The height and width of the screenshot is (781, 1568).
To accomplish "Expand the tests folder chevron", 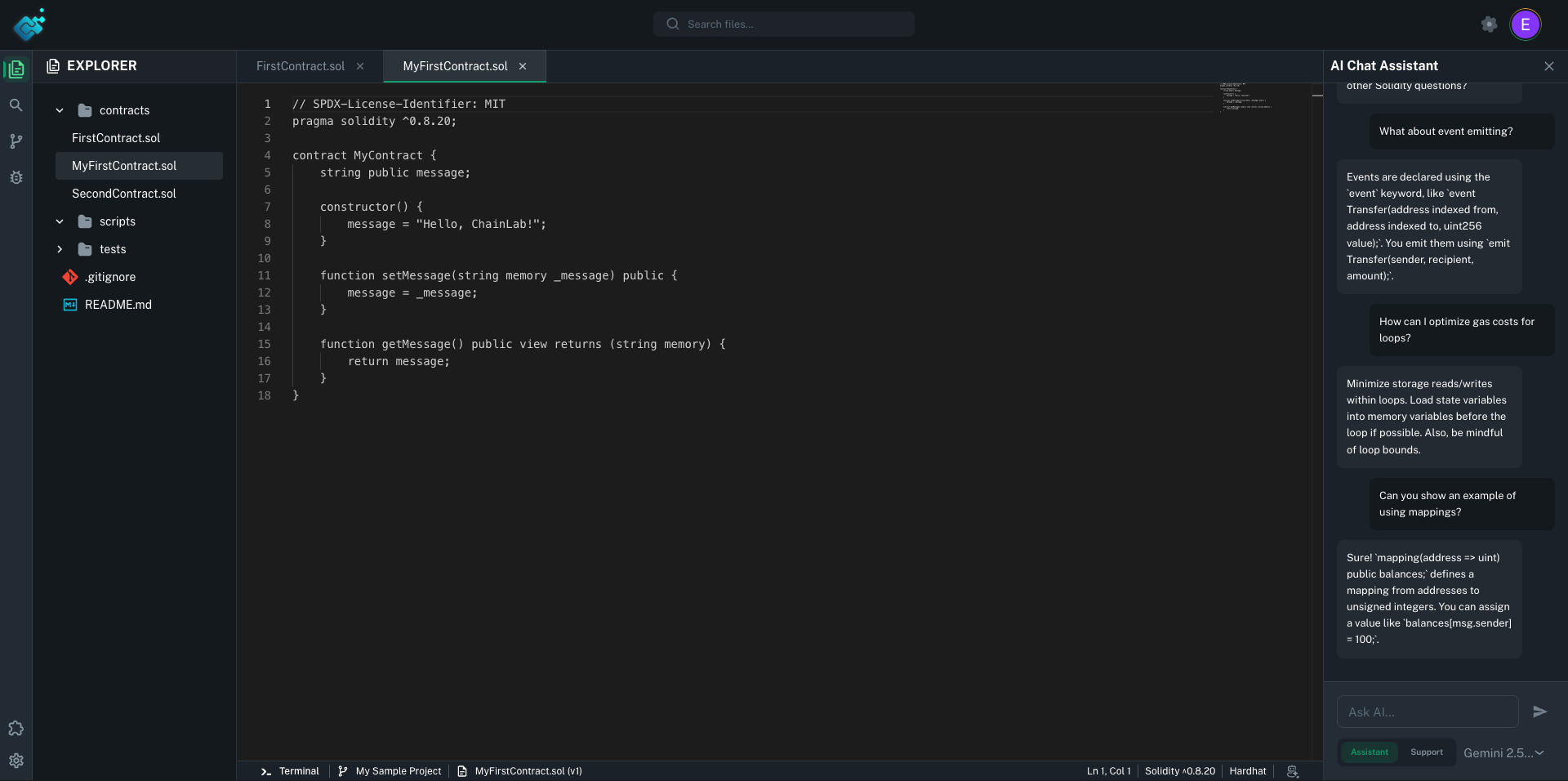I will pyautogui.click(x=60, y=249).
